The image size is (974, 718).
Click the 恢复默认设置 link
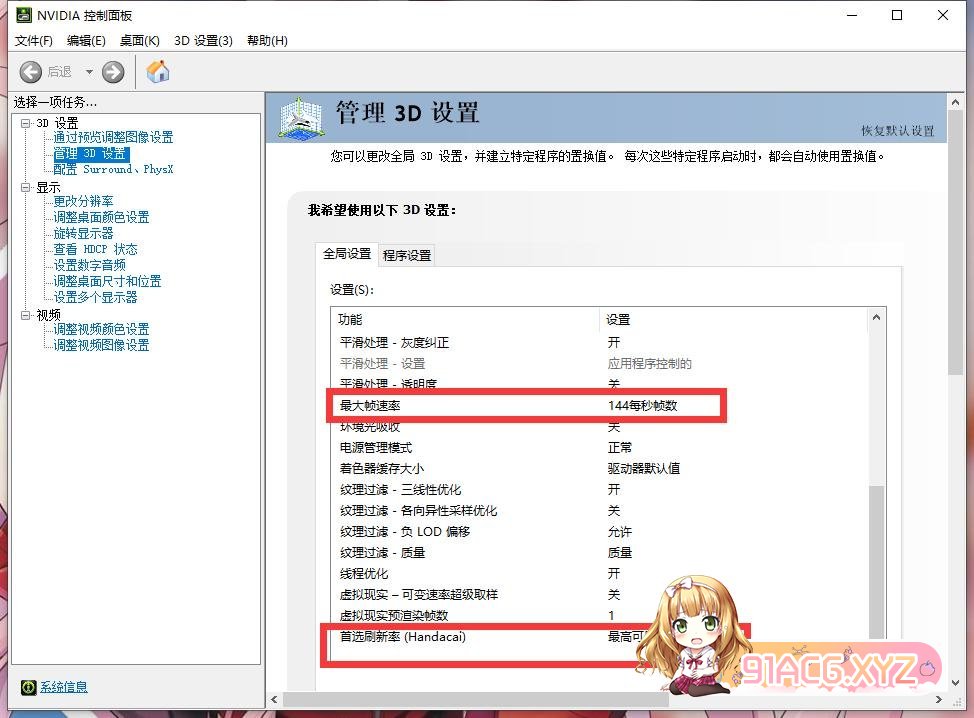897,131
